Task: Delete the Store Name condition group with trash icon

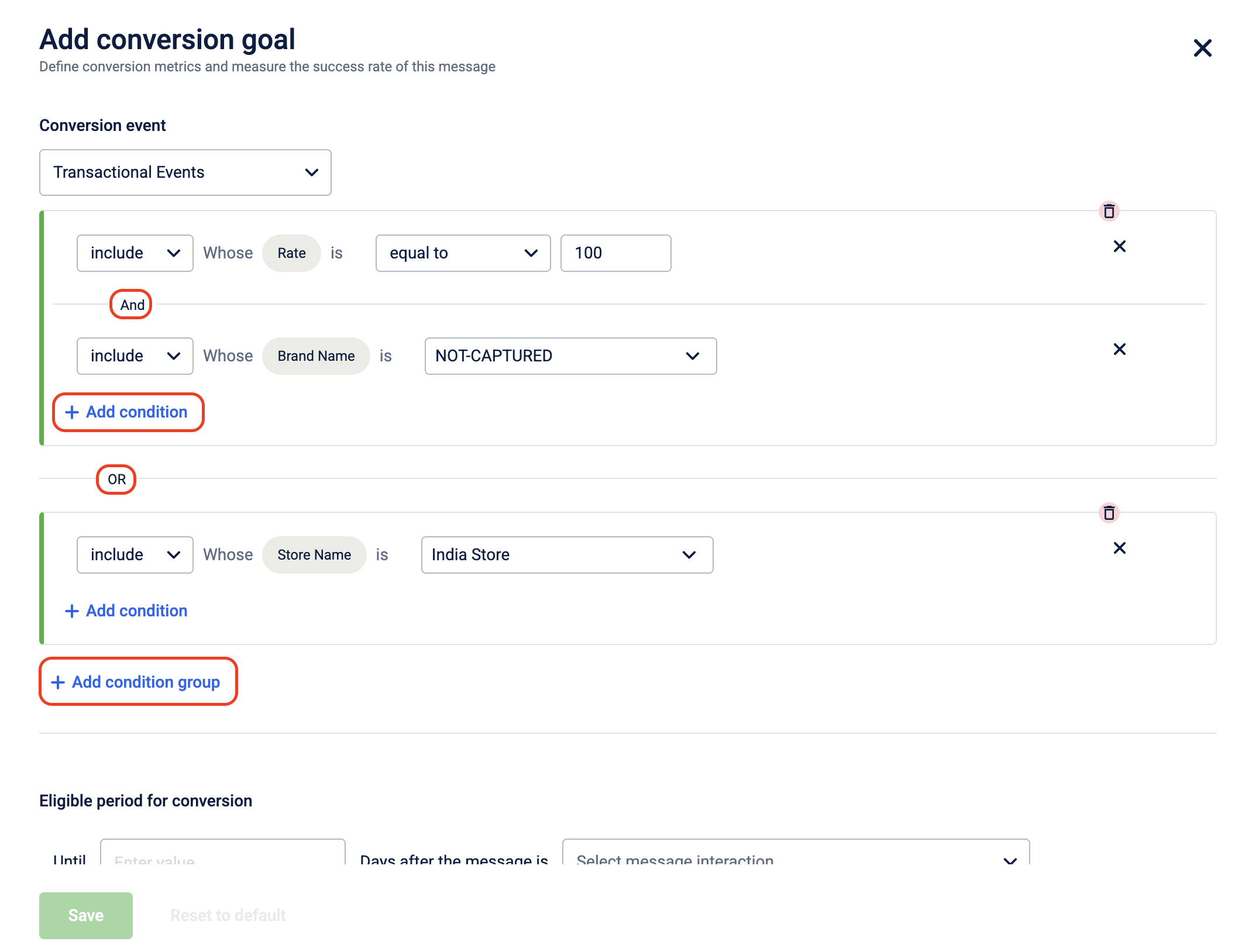Action: click(x=1109, y=513)
